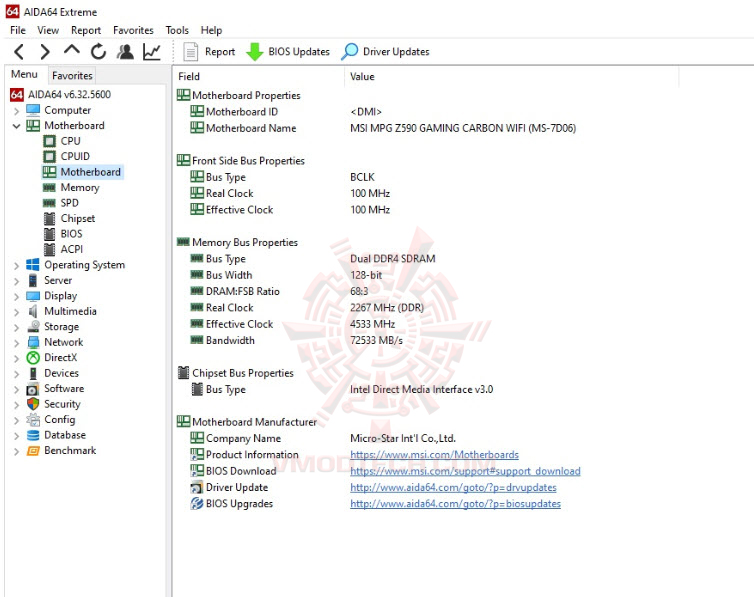Select the Memory icon in the tree
The image size is (754, 597).
pos(49,187)
